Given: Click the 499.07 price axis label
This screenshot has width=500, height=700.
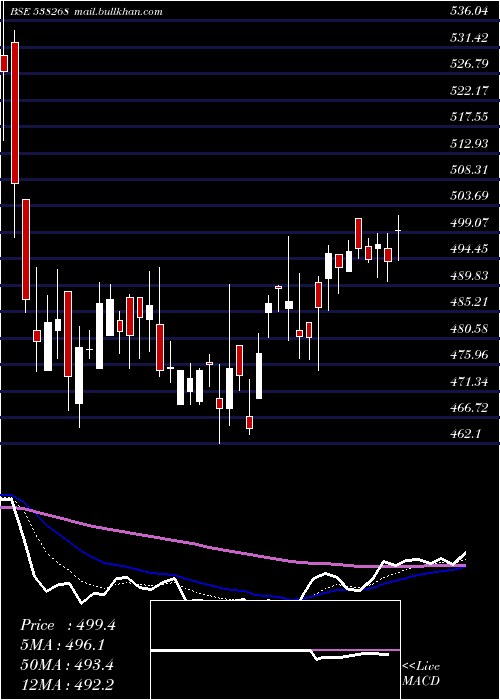Looking at the screenshot, I should (469, 223).
